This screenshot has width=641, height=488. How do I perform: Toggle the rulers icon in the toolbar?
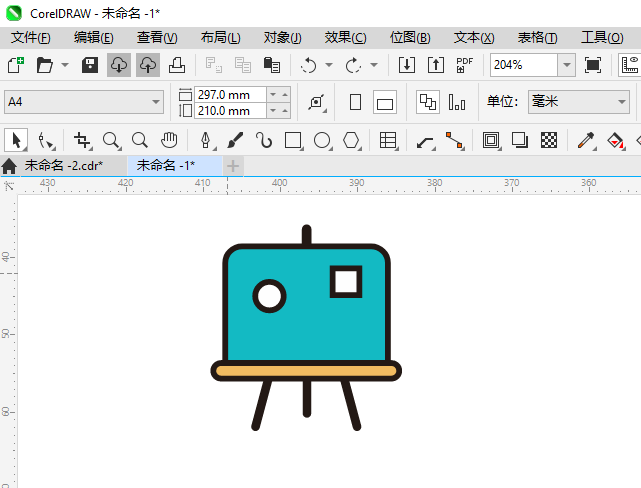tap(630, 65)
